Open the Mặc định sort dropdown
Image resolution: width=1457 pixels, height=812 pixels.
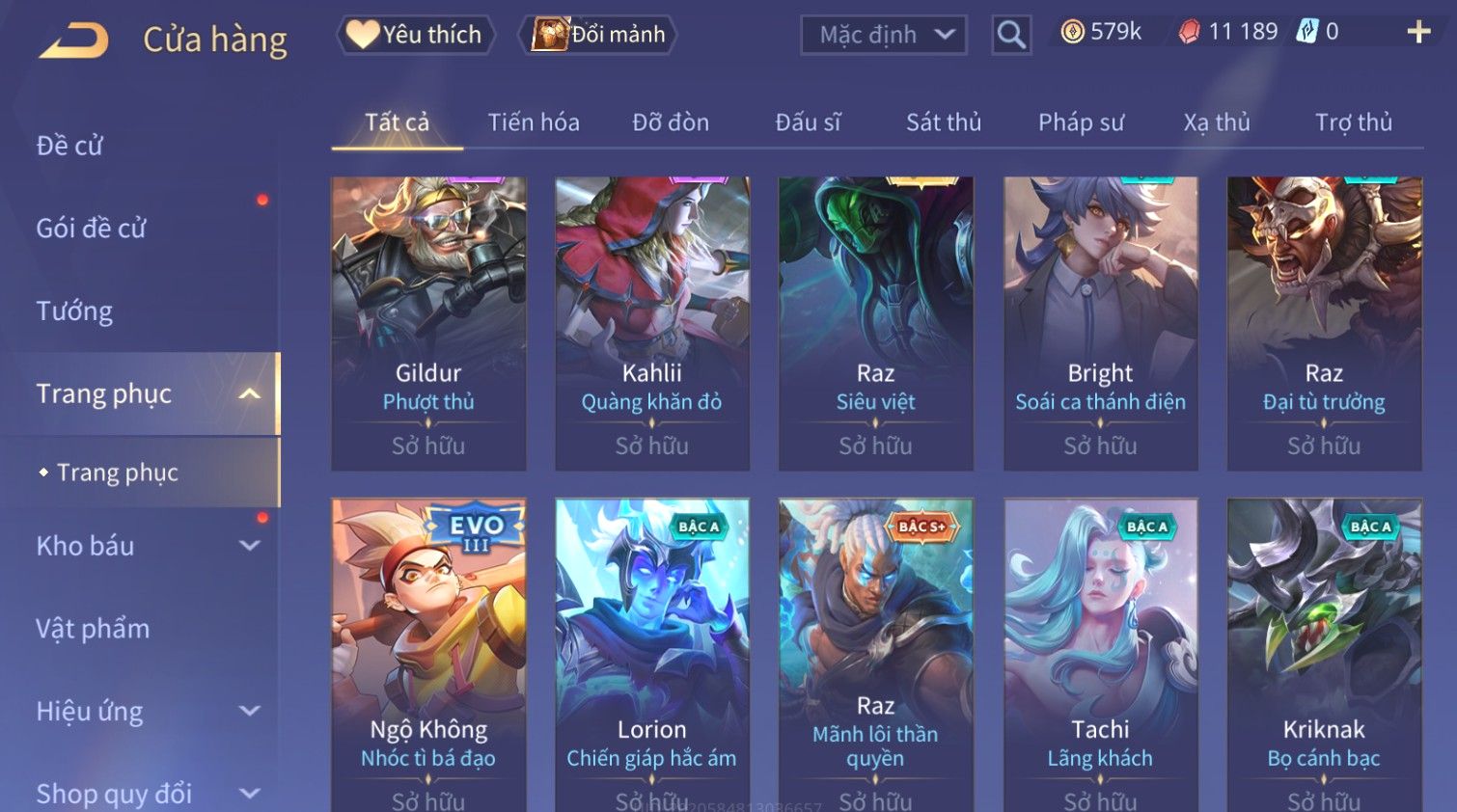click(884, 35)
